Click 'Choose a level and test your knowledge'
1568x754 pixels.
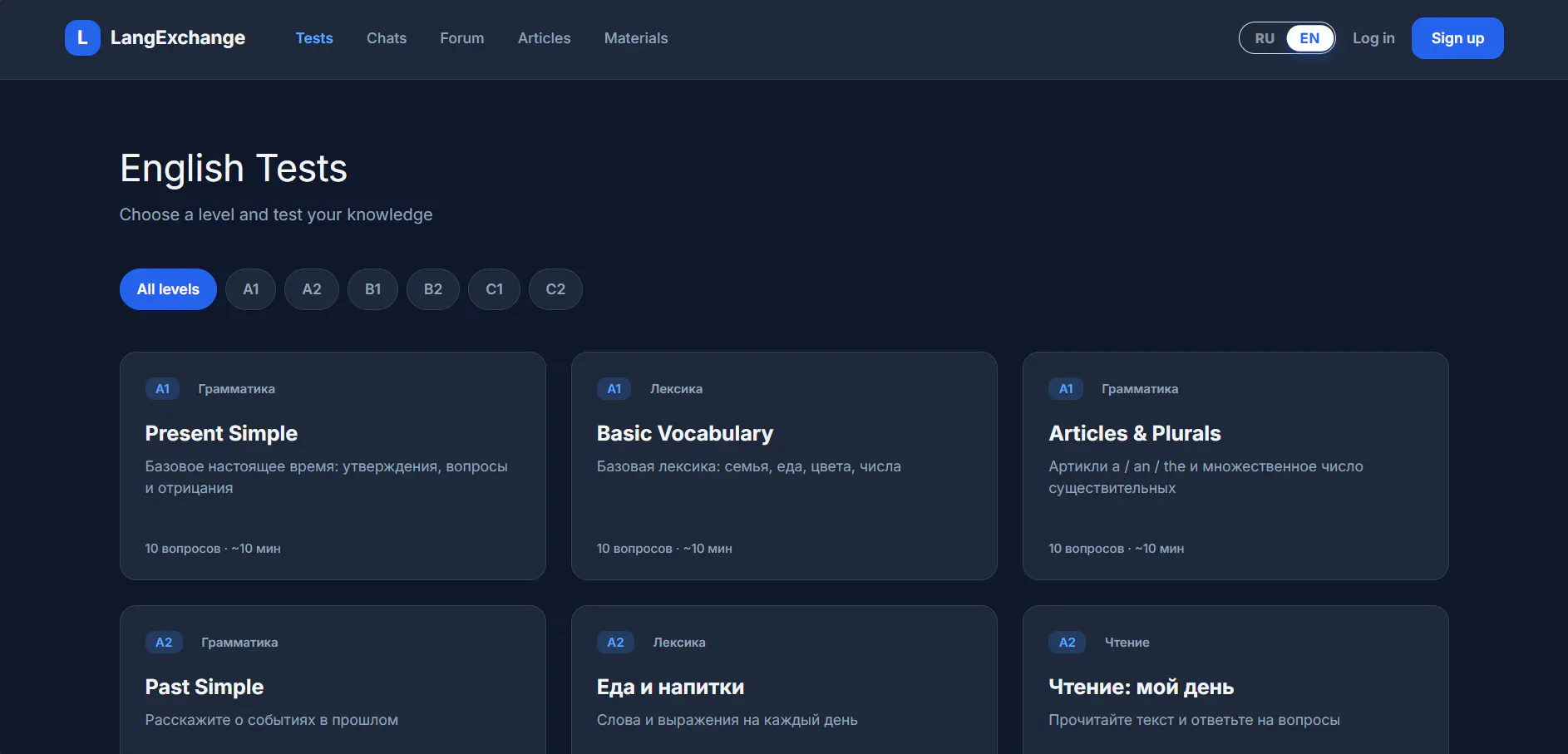[x=276, y=214]
